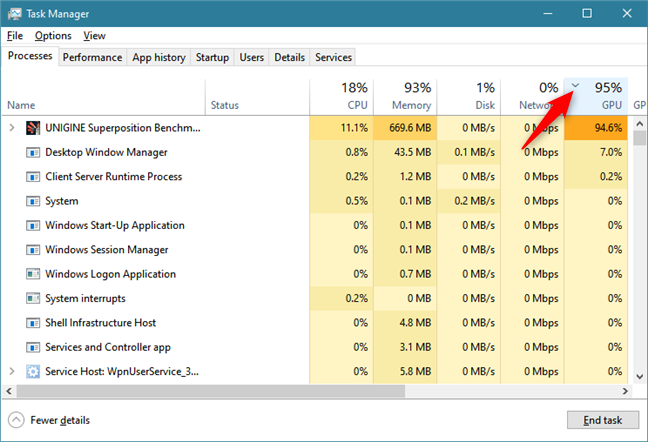Click the vertical scrollbar up arrow
This screenshot has width=648, height=442.
click(x=639, y=124)
